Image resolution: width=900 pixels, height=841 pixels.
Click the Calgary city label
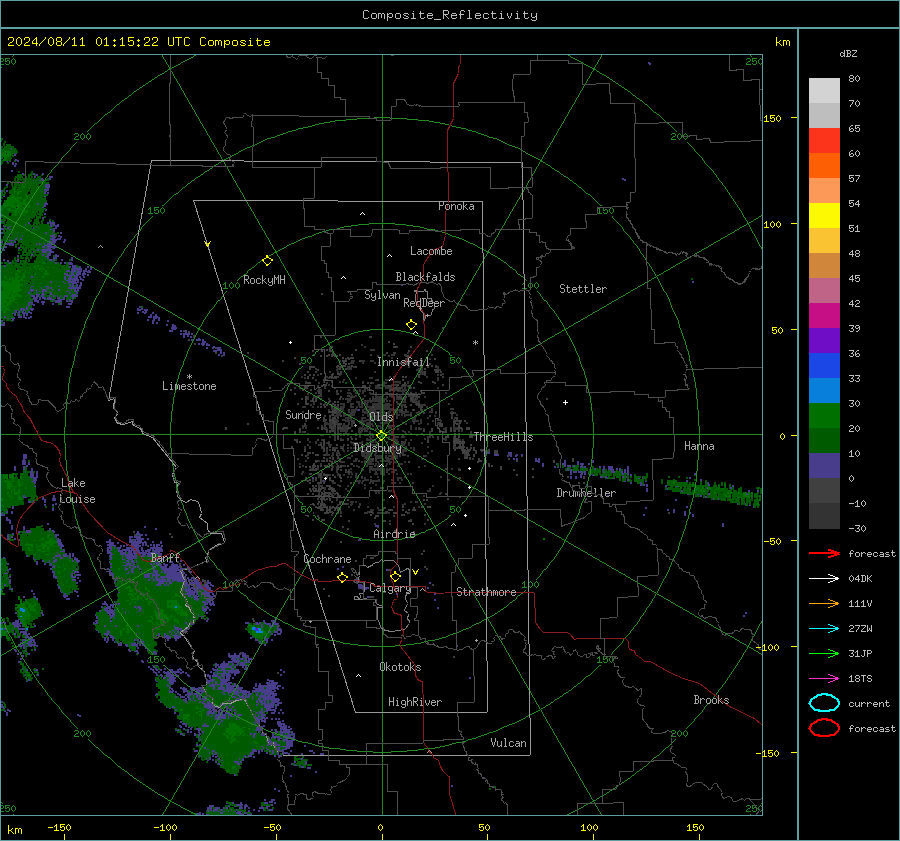tap(390, 588)
